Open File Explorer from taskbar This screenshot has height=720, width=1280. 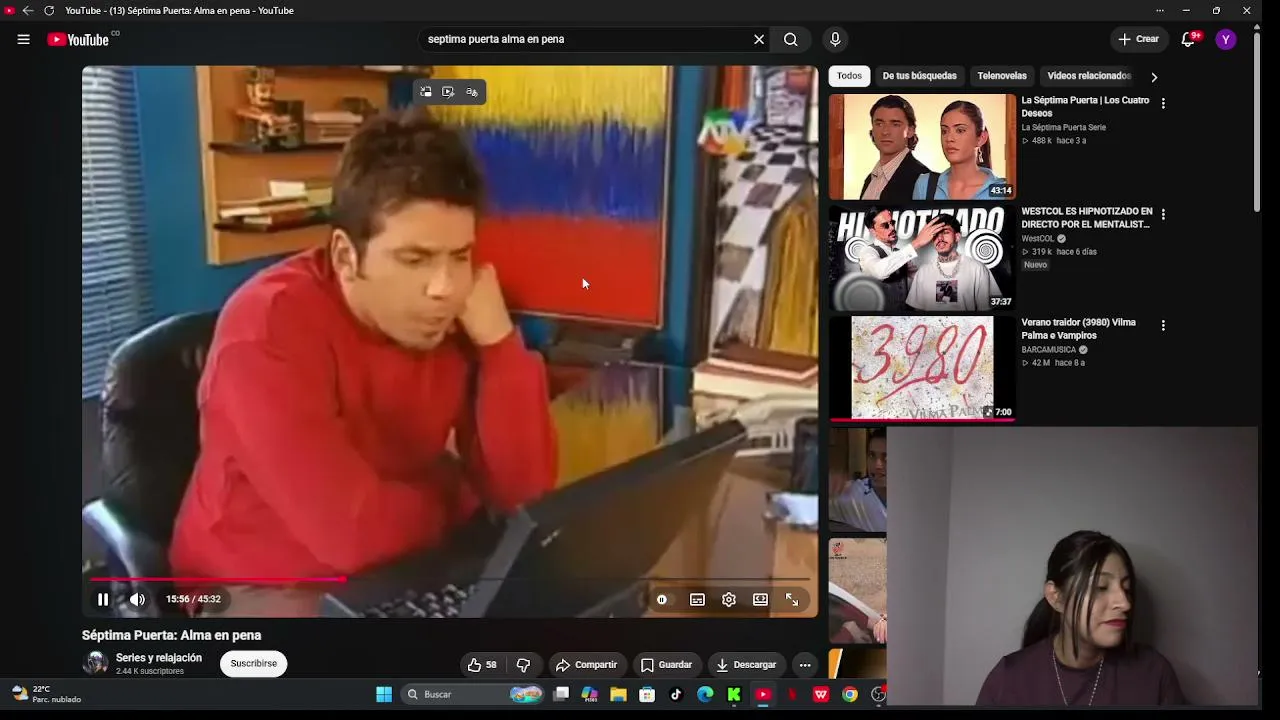pos(618,694)
